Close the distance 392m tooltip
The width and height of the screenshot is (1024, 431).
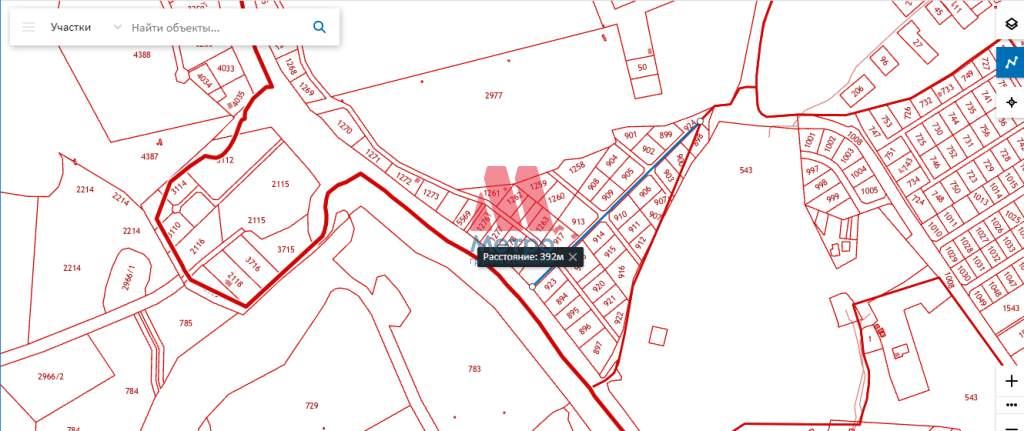pos(573,257)
